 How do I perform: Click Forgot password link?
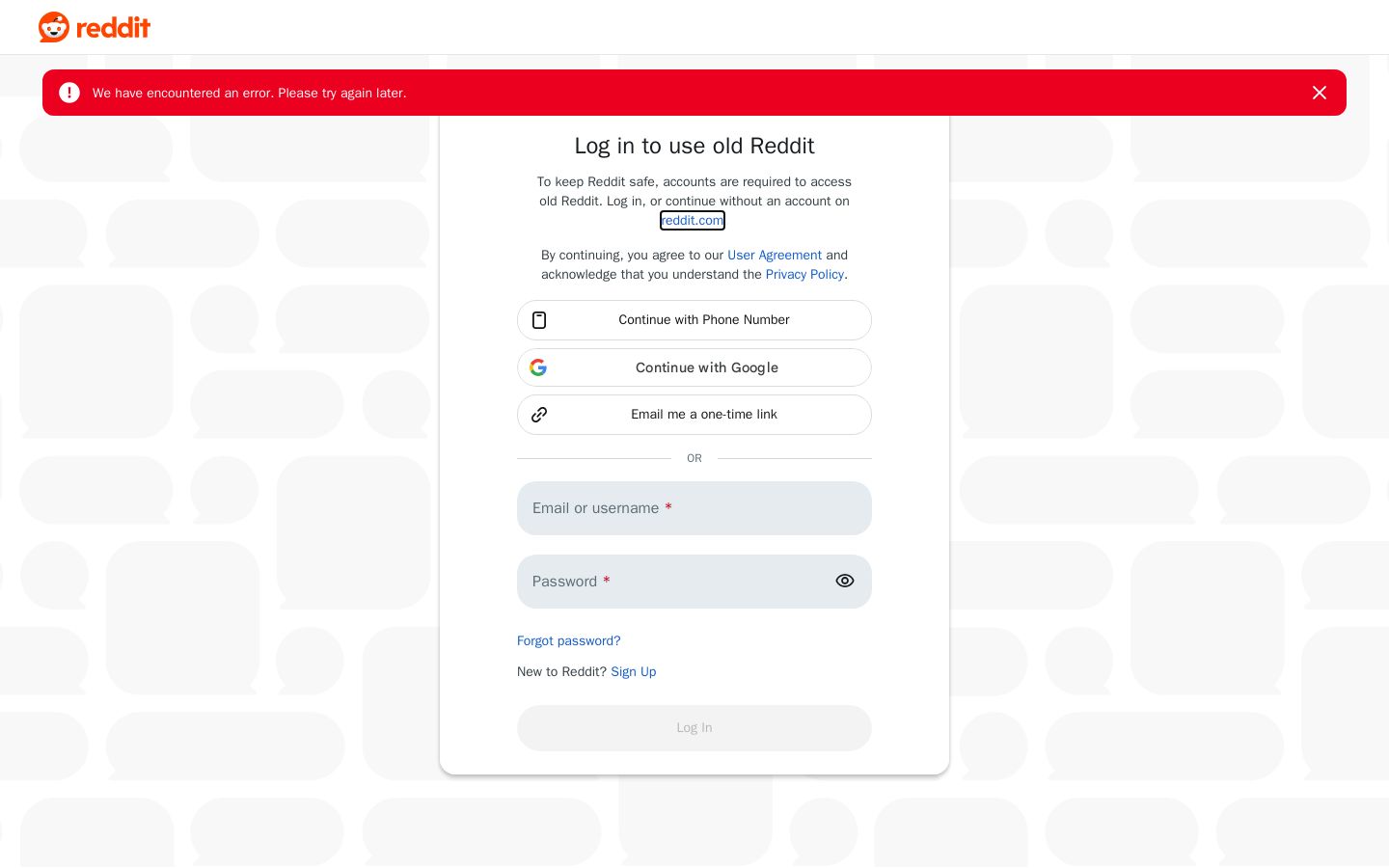569,641
